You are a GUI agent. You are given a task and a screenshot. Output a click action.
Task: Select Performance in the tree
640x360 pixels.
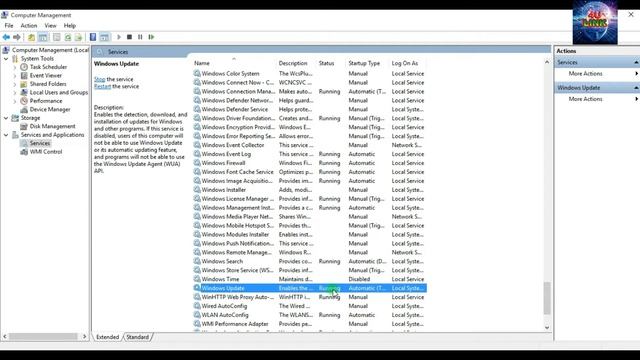46,101
